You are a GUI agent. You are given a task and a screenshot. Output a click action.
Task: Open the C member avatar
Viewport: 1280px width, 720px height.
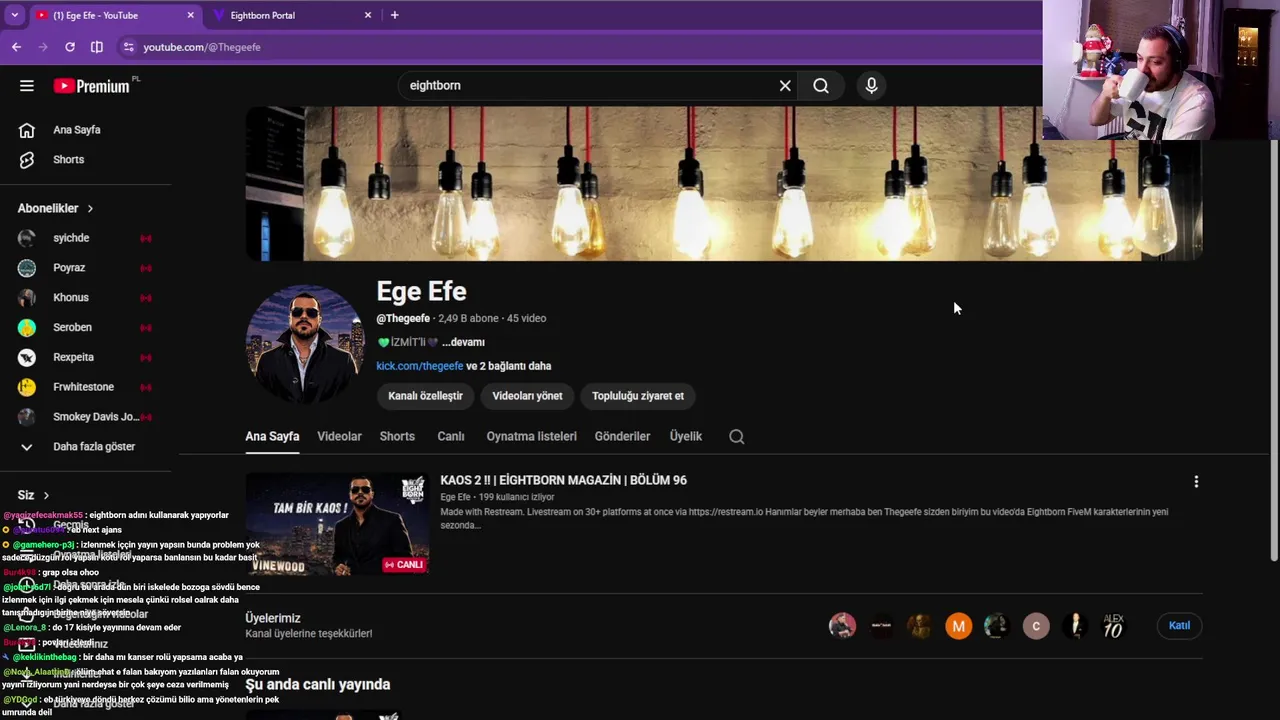pos(1036,627)
